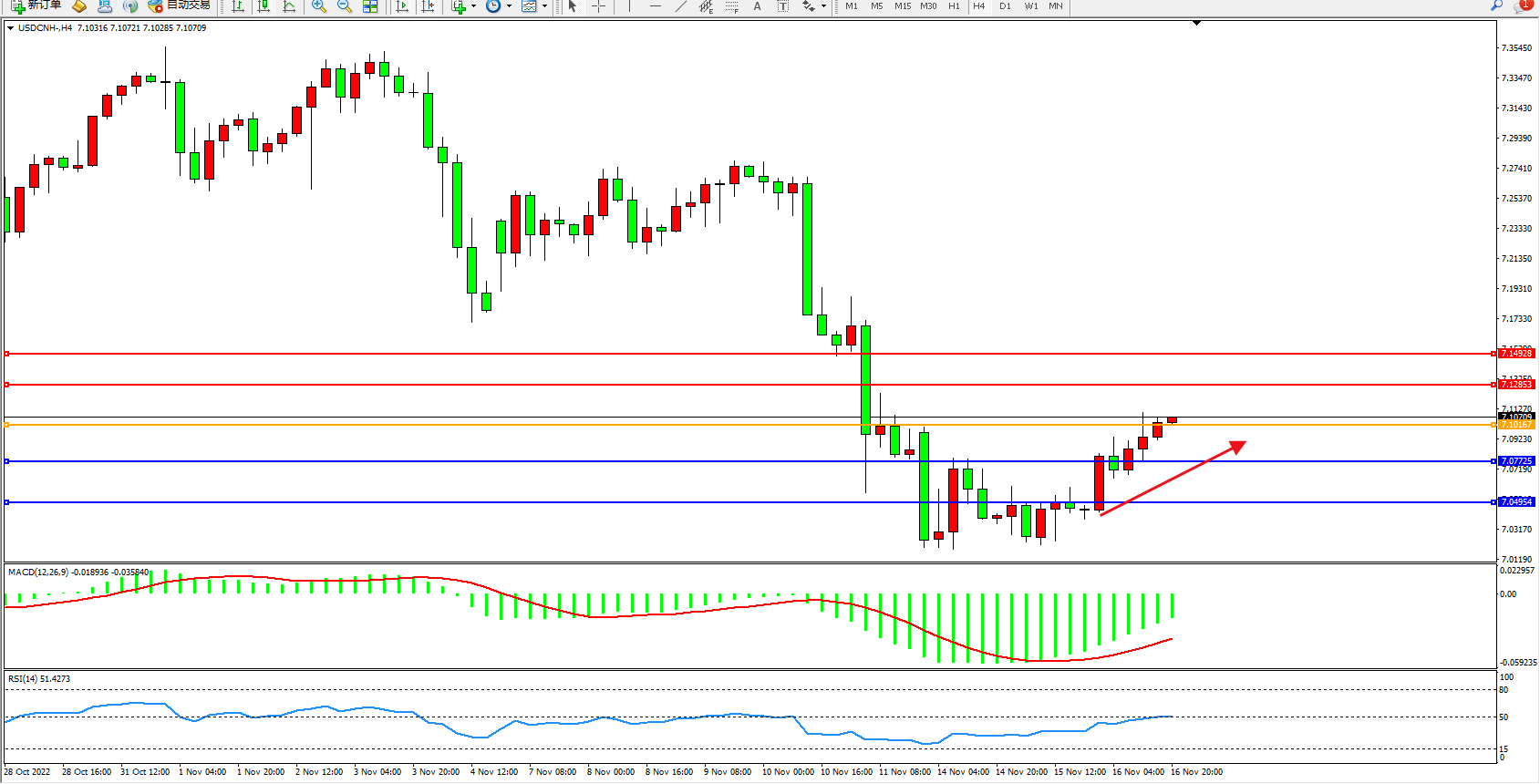1540x784 pixels.
Task: Click the orange 7.10167 price level label
Action: [x=1516, y=425]
